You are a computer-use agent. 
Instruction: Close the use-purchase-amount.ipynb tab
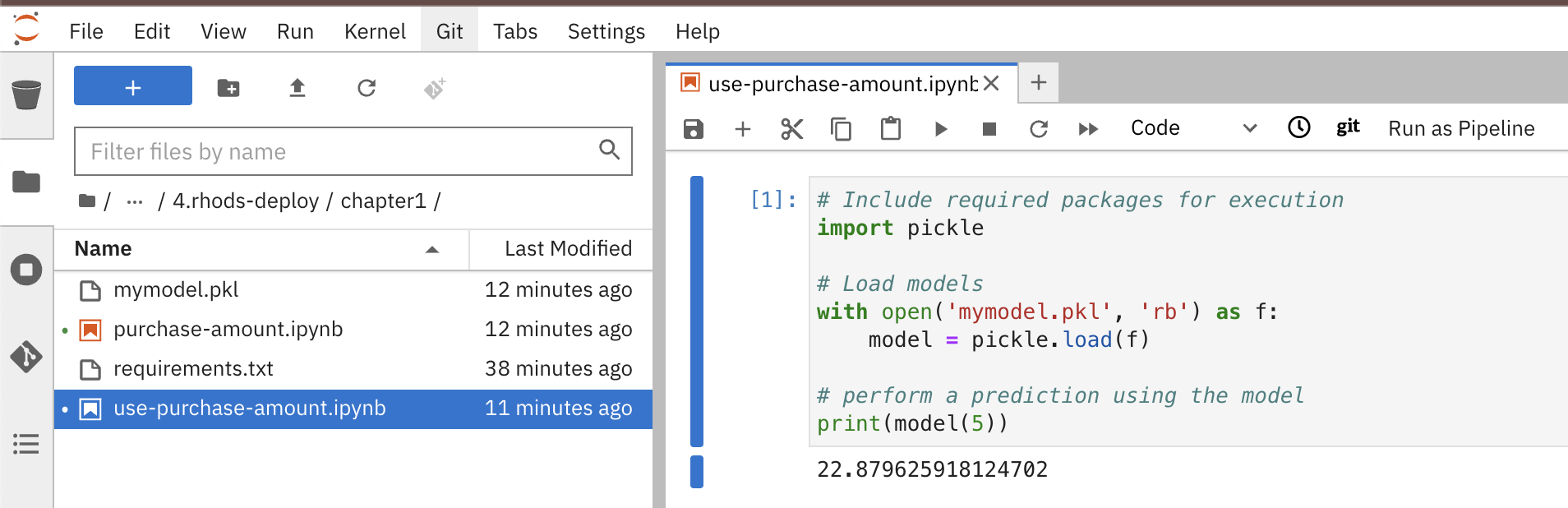pyautogui.click(x=991, y=84)
